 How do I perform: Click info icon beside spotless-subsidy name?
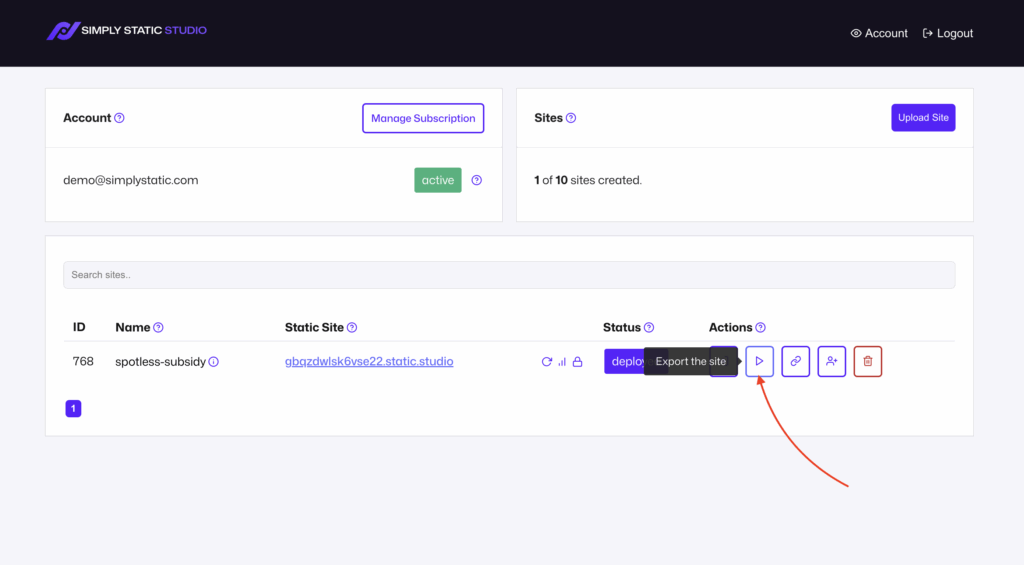click(x=213, y=362)
